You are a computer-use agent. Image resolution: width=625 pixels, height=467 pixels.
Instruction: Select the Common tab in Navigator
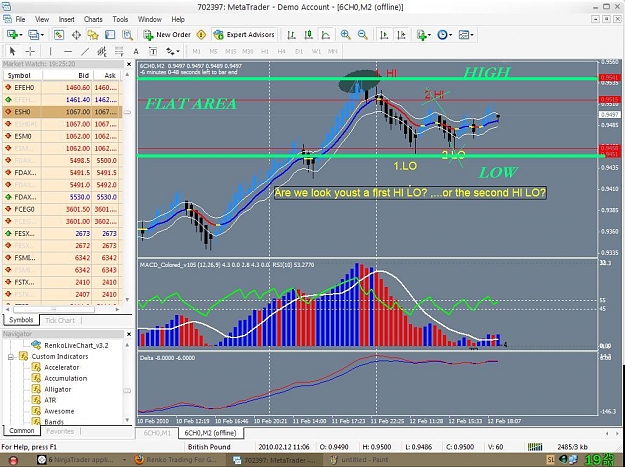pos(22,431)
